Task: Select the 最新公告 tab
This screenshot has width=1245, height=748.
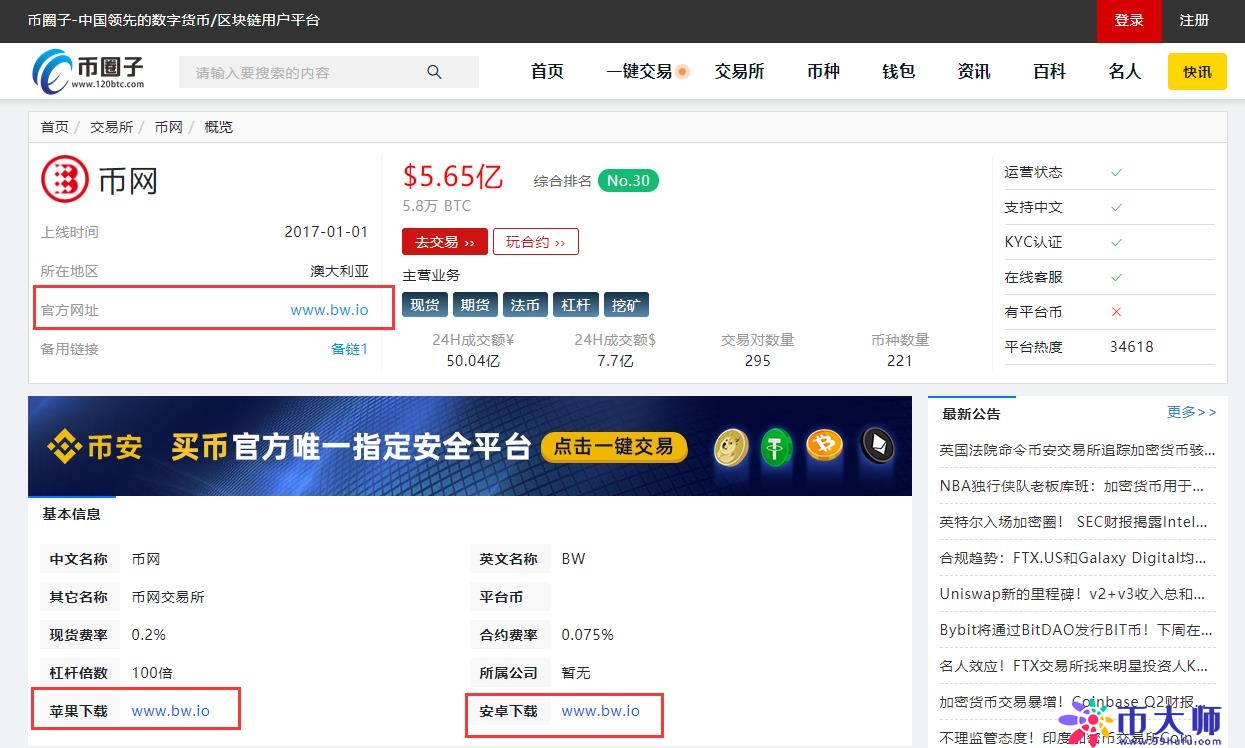Action: 971,413
